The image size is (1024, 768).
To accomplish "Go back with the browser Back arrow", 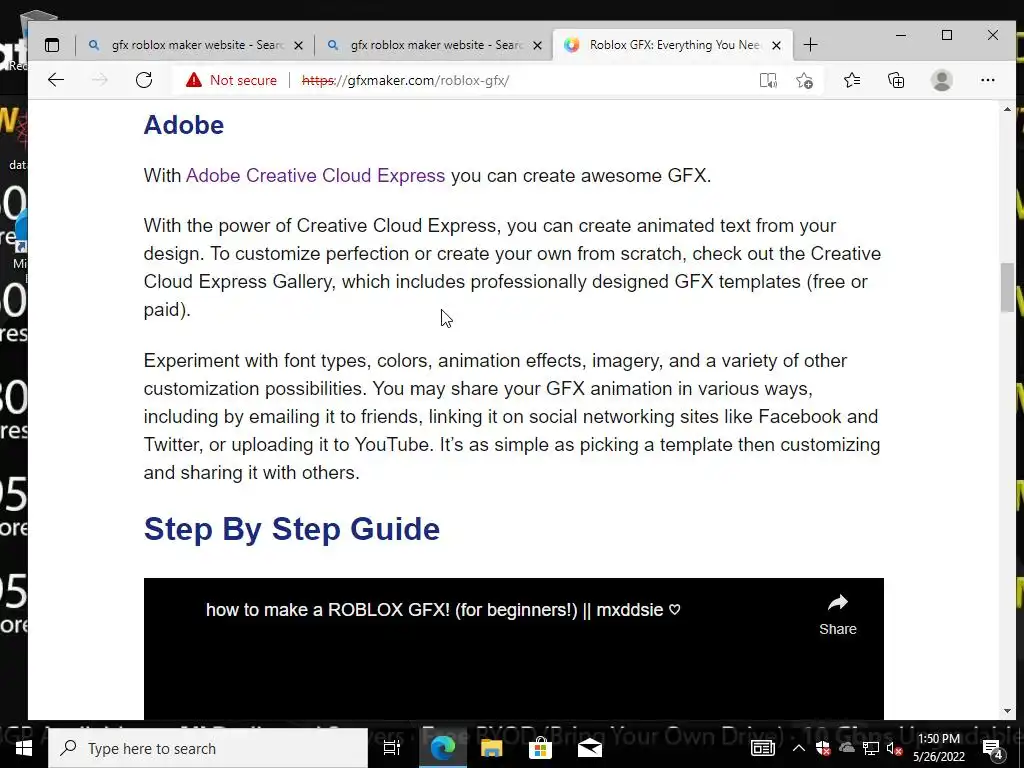I will pos(56,80).
